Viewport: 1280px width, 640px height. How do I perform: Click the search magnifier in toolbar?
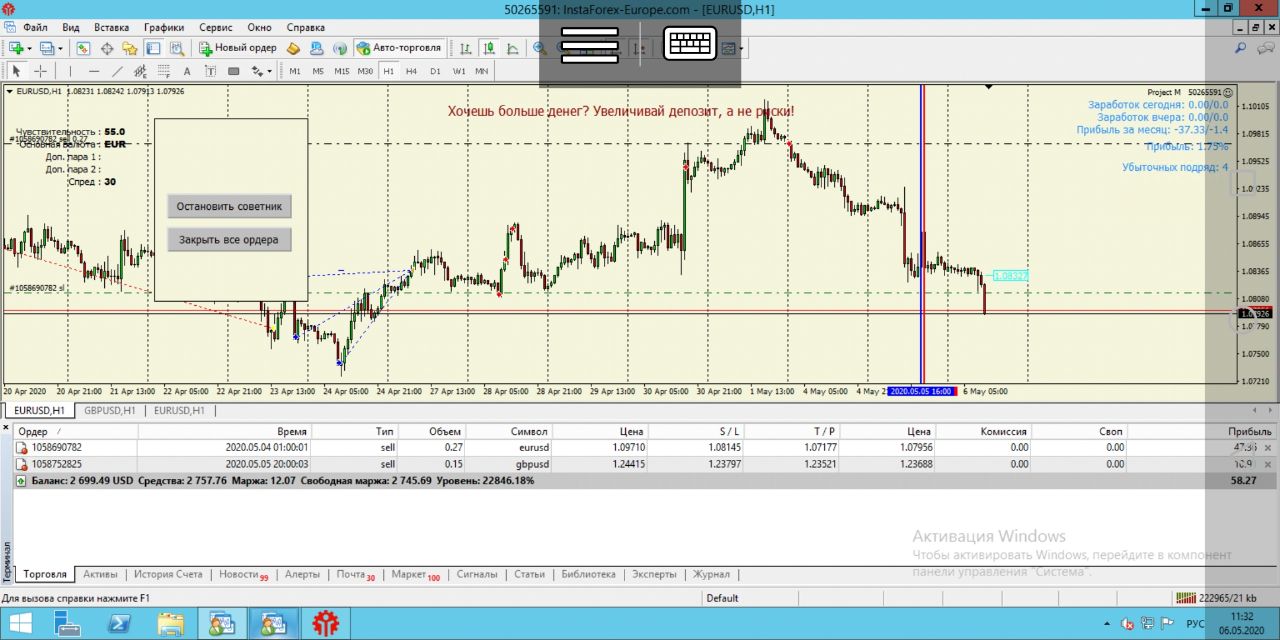pyautogui.click(x=1241, y=48)
